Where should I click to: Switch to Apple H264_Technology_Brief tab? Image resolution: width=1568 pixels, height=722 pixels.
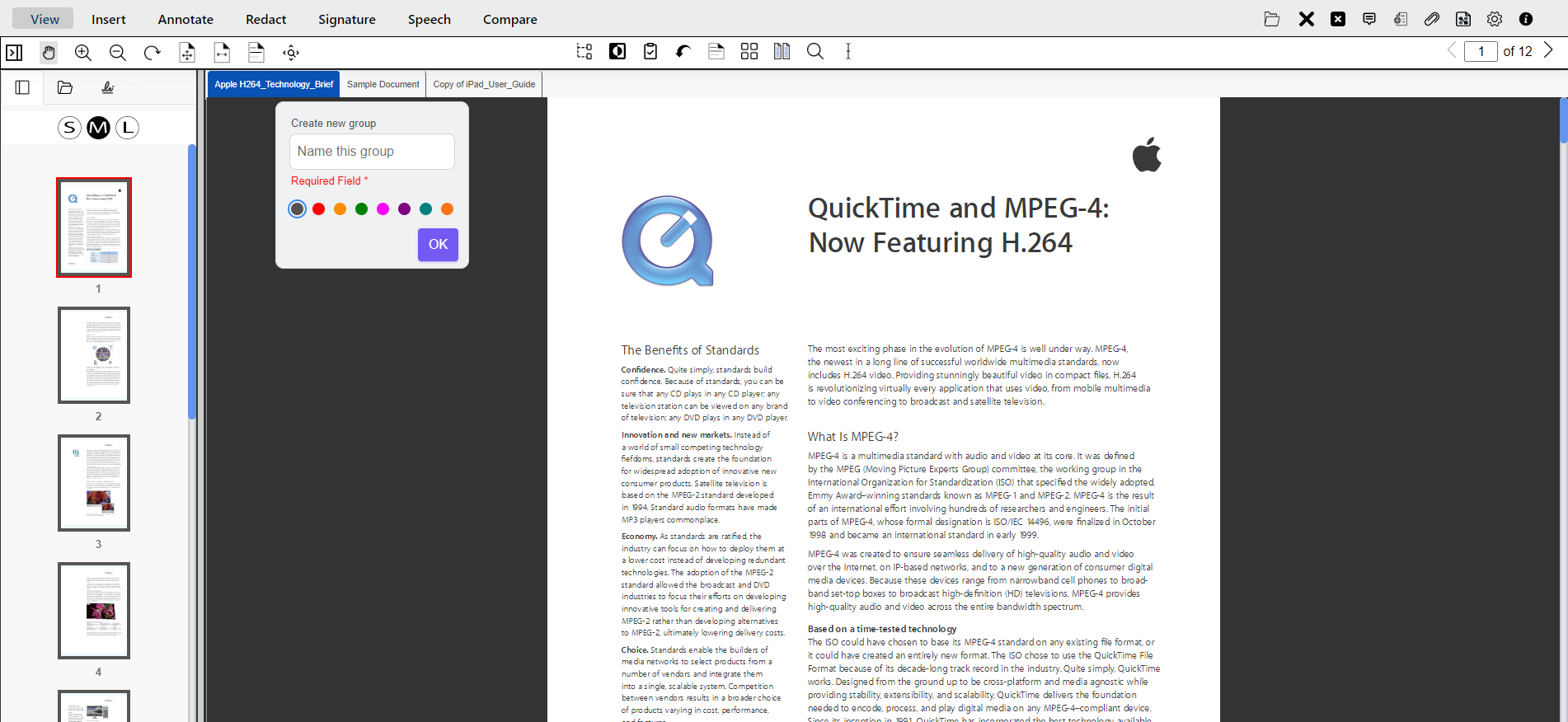[x=274, y=84]
